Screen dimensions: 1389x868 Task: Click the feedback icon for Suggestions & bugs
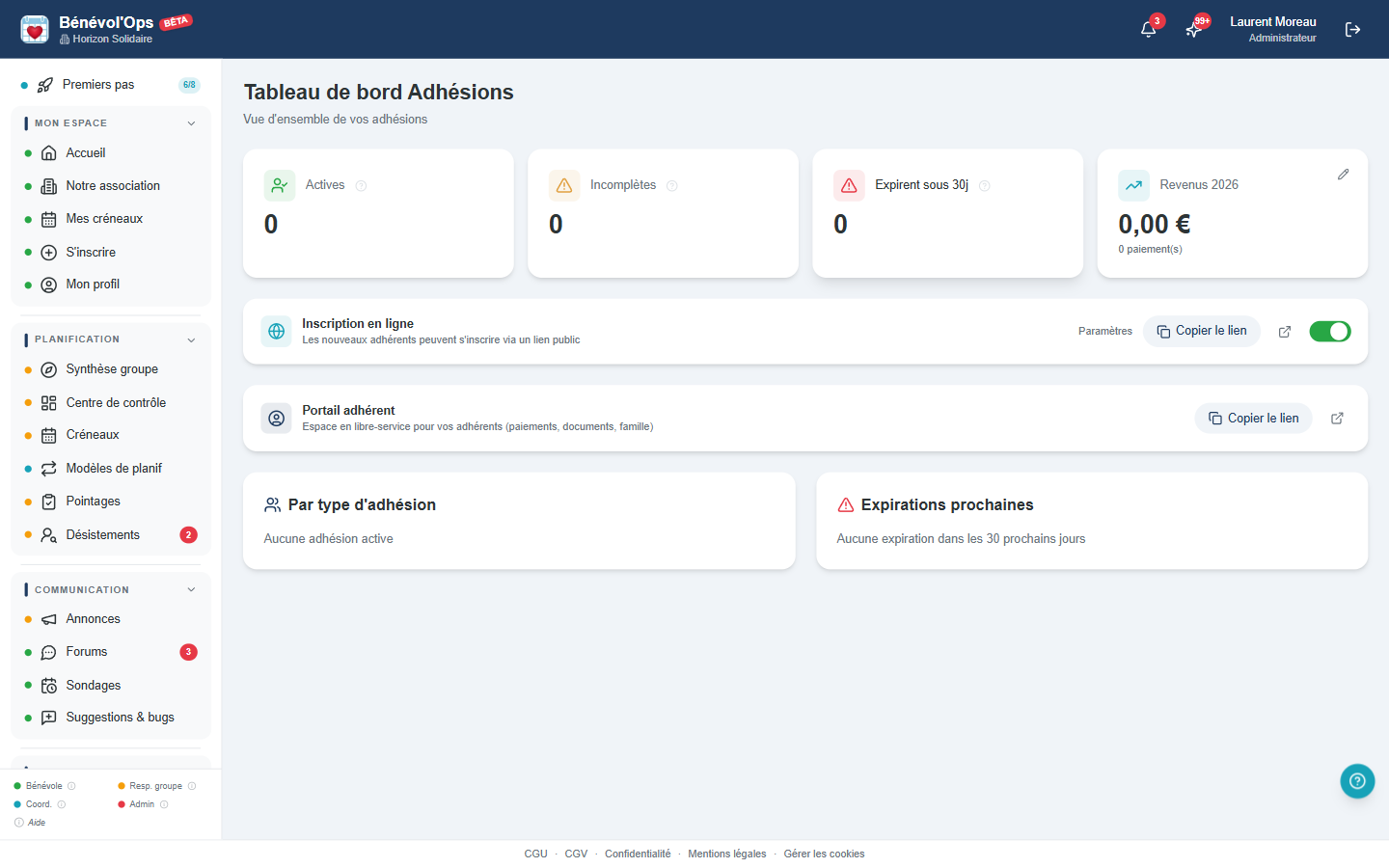coord(49,718)
